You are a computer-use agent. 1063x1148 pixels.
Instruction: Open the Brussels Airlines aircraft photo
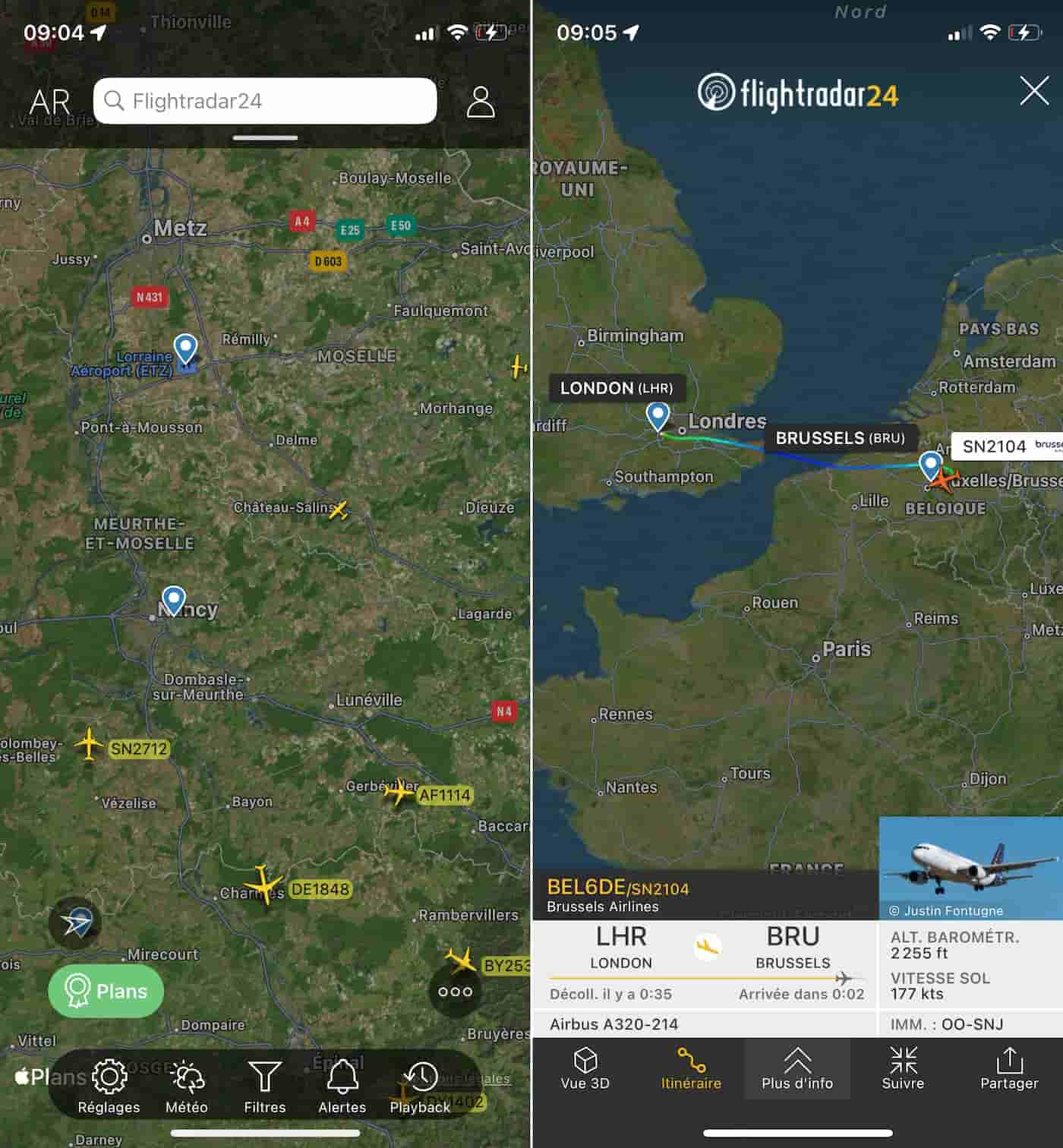coord(970,869)
